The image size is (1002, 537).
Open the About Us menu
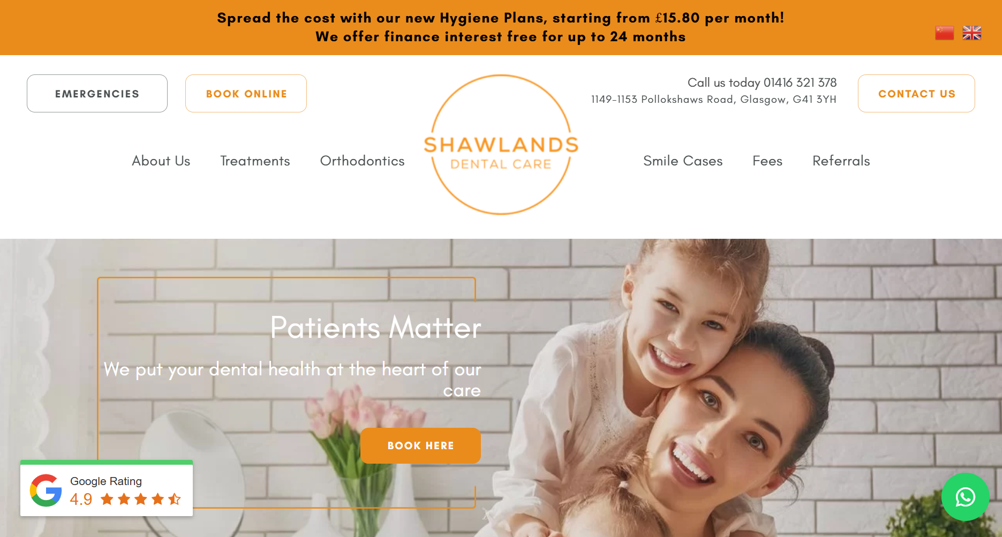161,161
